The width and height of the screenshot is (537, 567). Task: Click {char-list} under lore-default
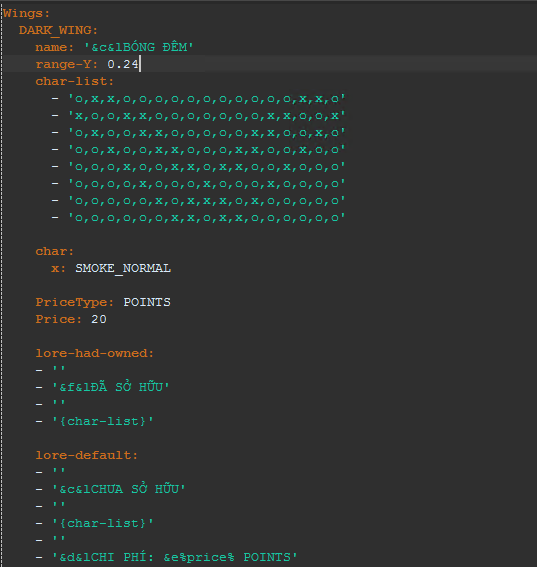pyautogui.click(x=103, y=523)
